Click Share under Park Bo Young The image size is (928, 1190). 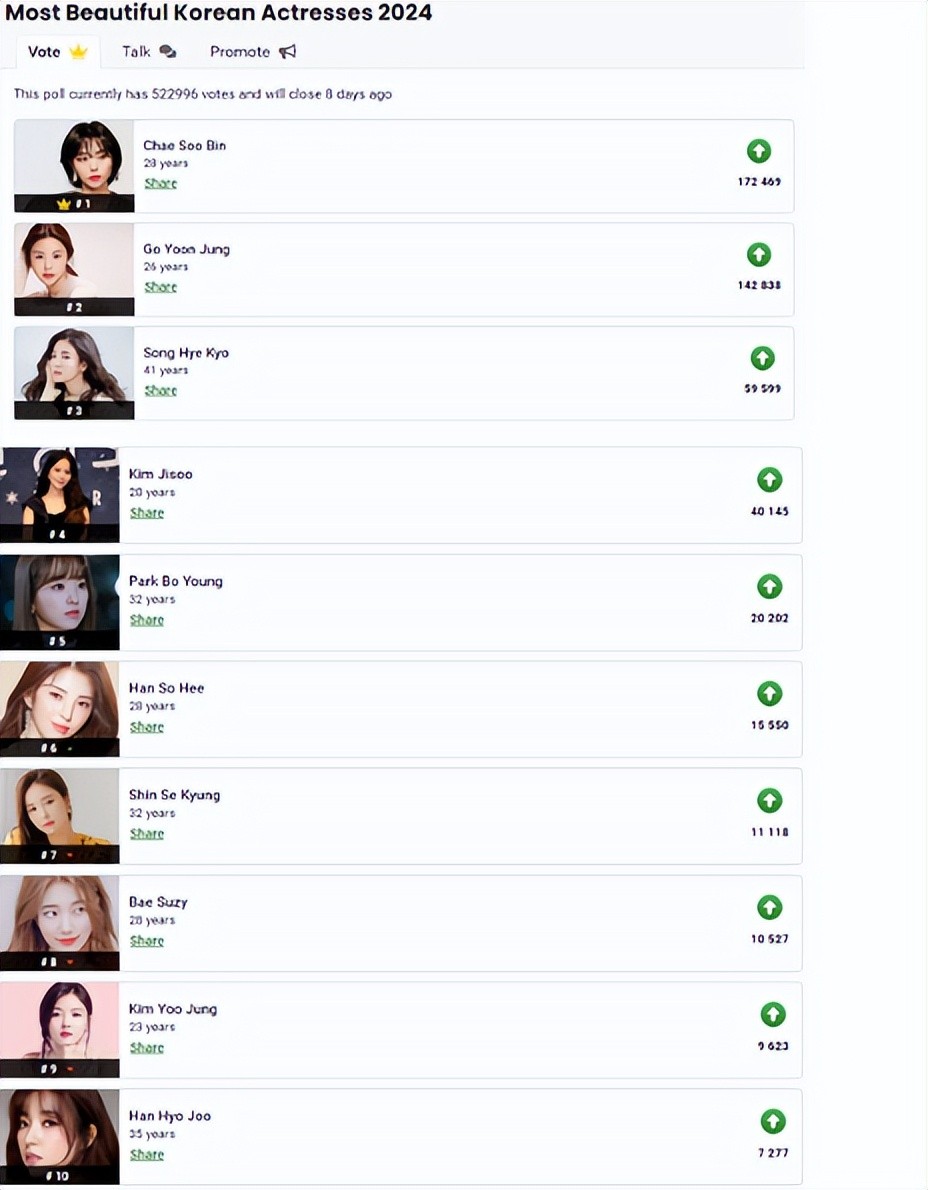coord(146,620)
